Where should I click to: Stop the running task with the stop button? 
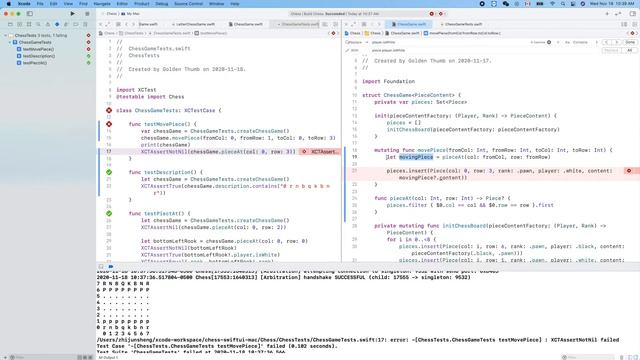[87, 13]
